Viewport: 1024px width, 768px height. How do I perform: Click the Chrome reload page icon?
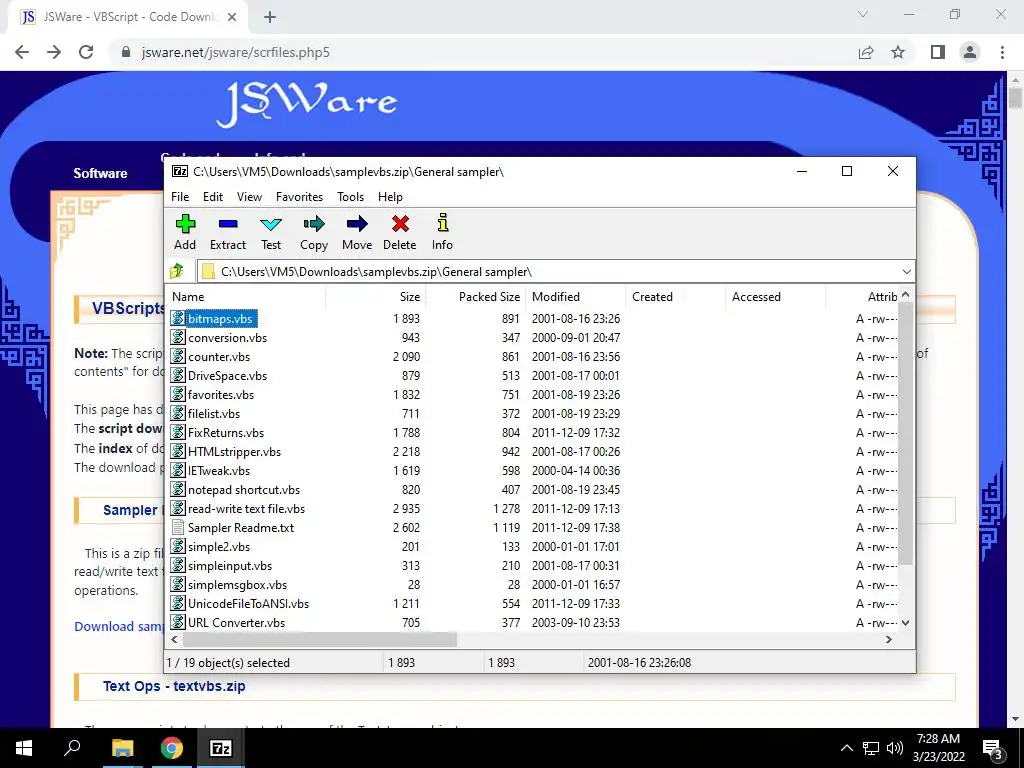(86, 52)
